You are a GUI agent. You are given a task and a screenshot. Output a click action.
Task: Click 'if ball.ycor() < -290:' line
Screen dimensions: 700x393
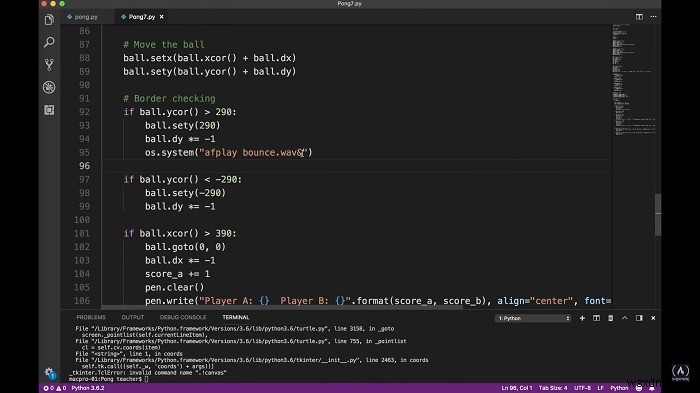click(x=183, y=180)
